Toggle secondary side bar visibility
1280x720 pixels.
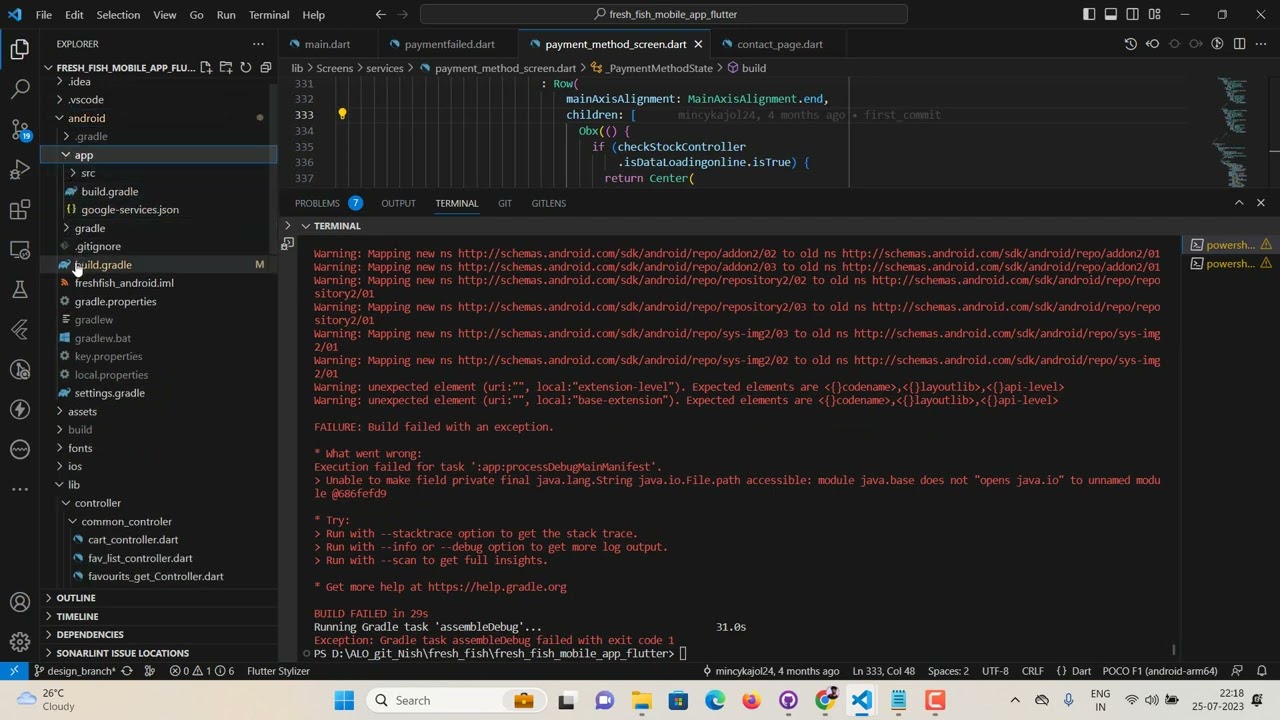(x=1133, y=15)
